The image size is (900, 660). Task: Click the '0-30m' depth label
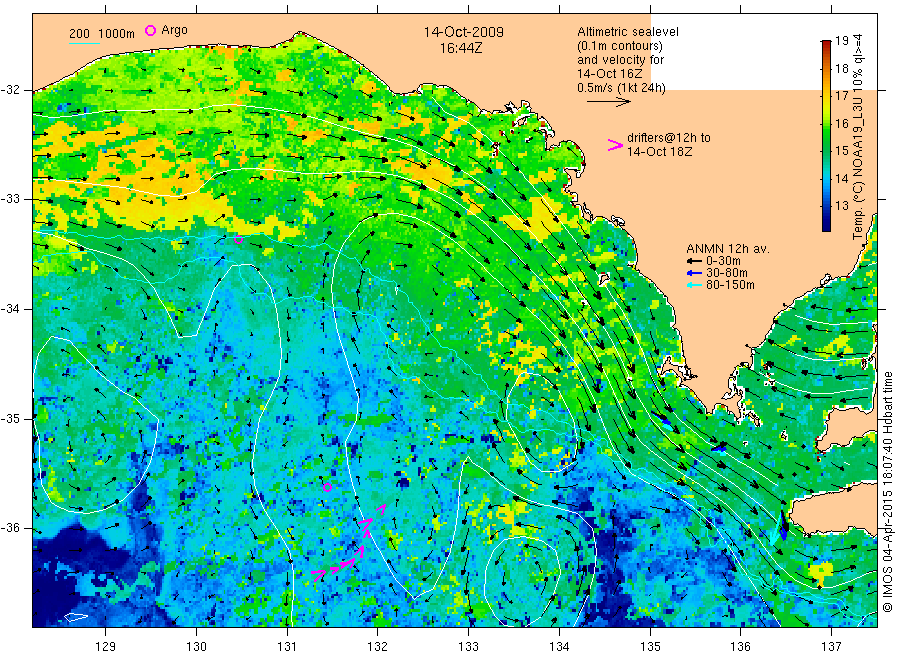(x=723, y=261)
